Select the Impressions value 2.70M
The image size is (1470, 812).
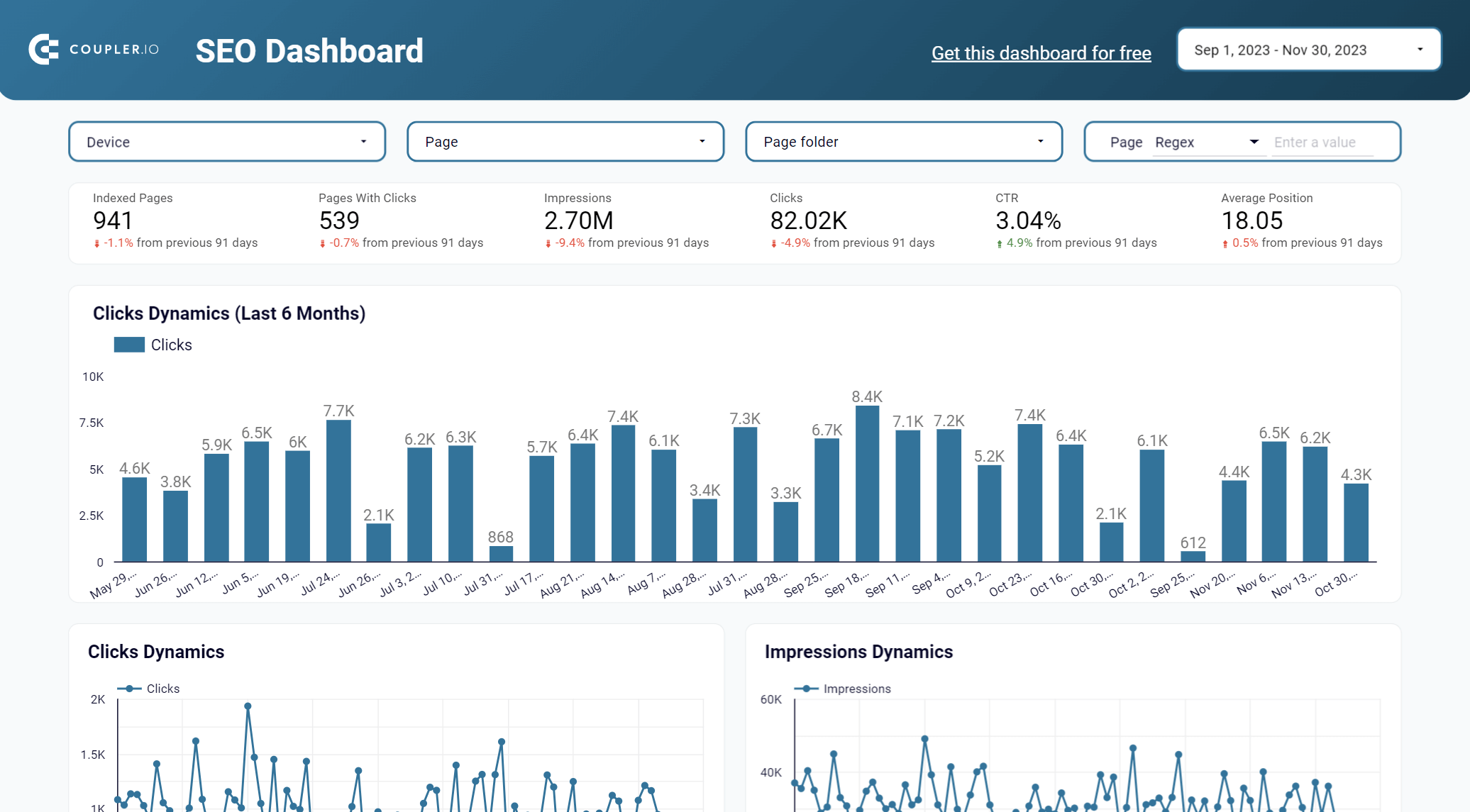(579, 221)
